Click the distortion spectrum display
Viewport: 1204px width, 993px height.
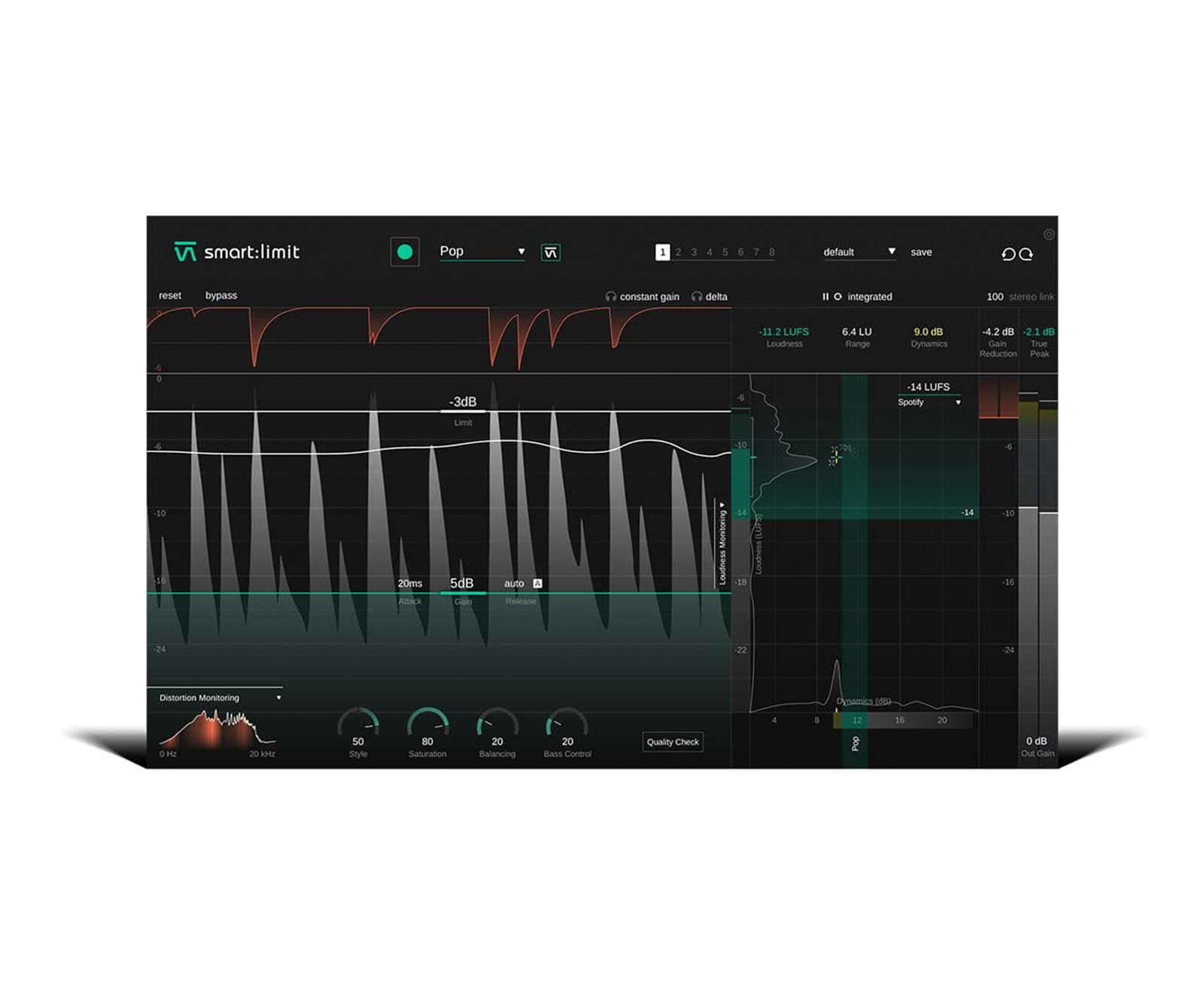[x=217, y=727]
